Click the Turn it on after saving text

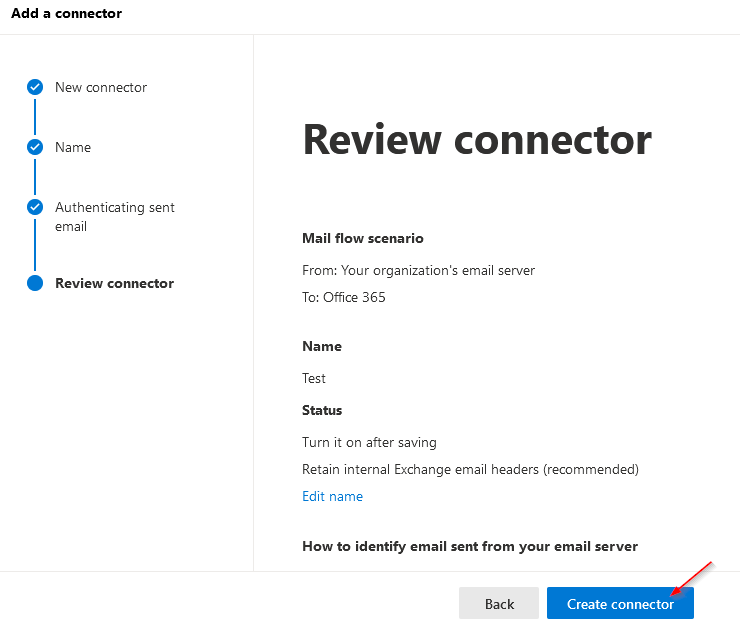pos(369,443)
